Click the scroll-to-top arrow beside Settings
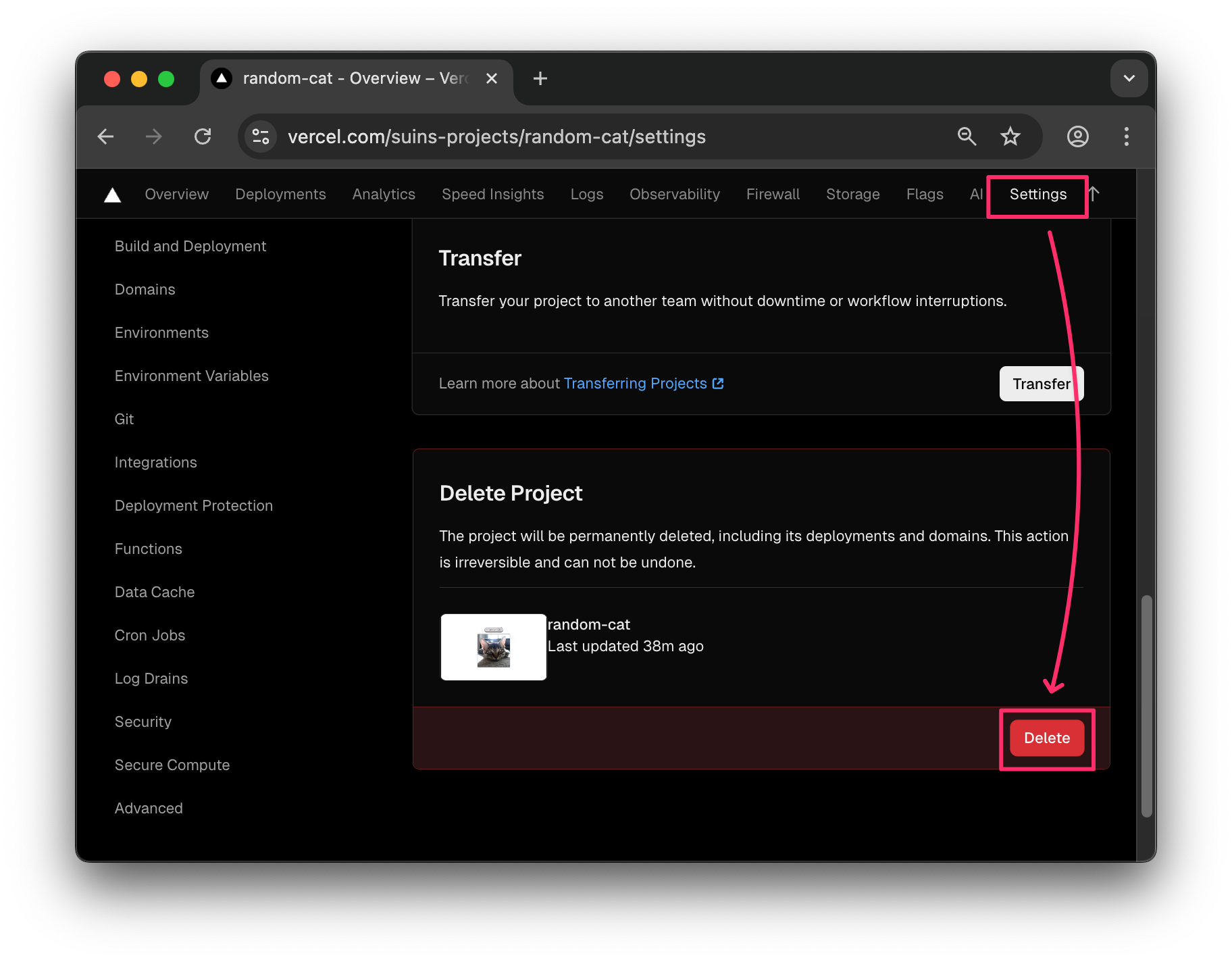 click(1094, 195)
